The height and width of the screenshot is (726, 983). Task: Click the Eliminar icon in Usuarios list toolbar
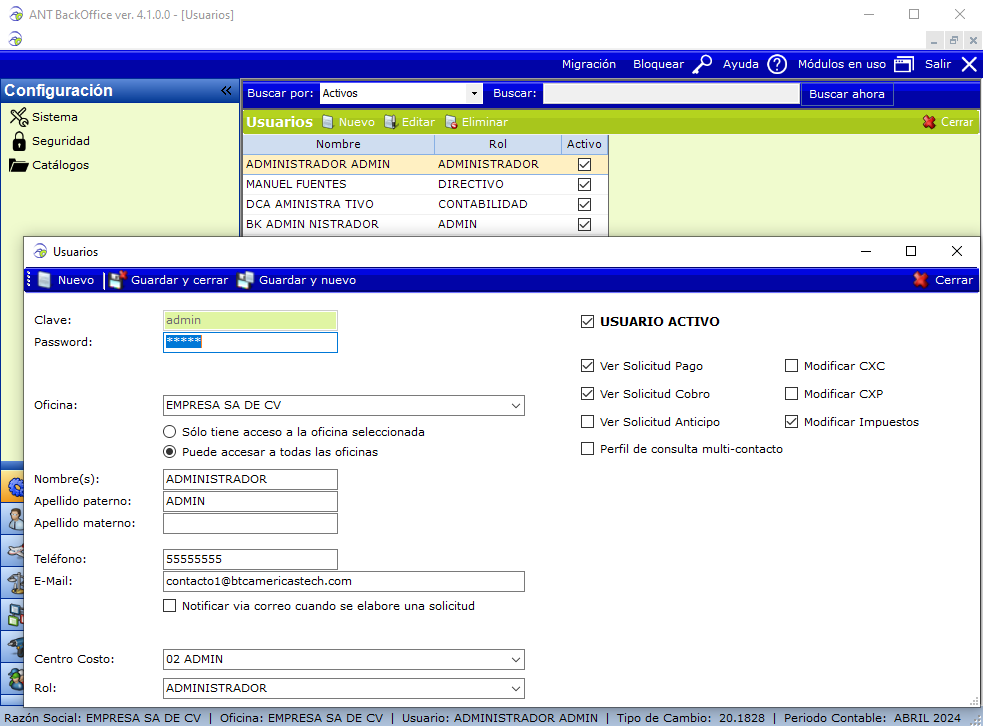click(x=451, y=122)
